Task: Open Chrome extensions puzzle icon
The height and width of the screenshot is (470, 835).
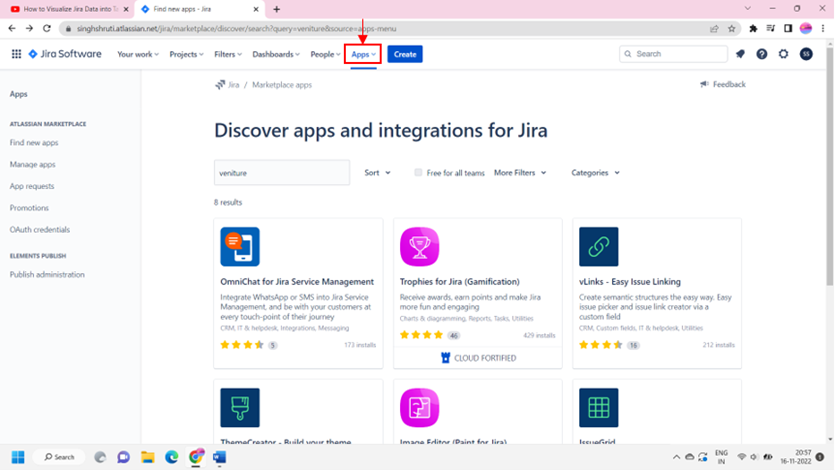Action: [x=753, y=29]
